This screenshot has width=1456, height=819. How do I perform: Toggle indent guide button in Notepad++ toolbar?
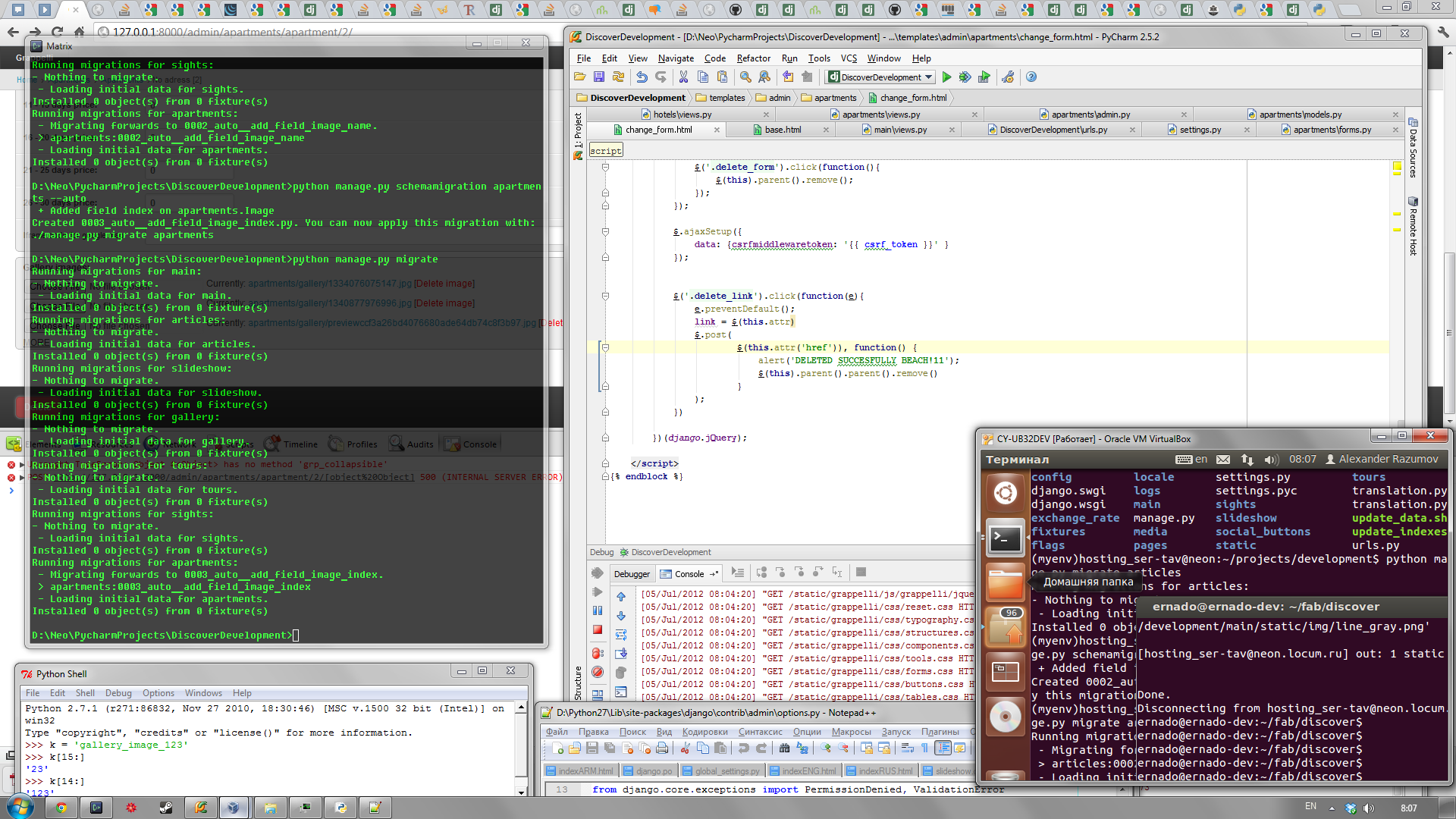tap(943, 748)
